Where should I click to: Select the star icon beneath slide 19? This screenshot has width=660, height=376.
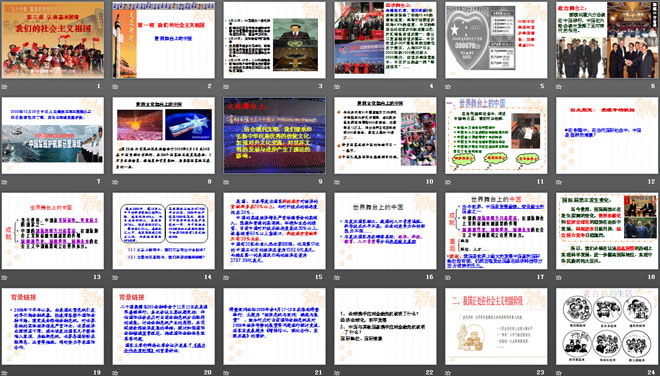tap(4, 373)
